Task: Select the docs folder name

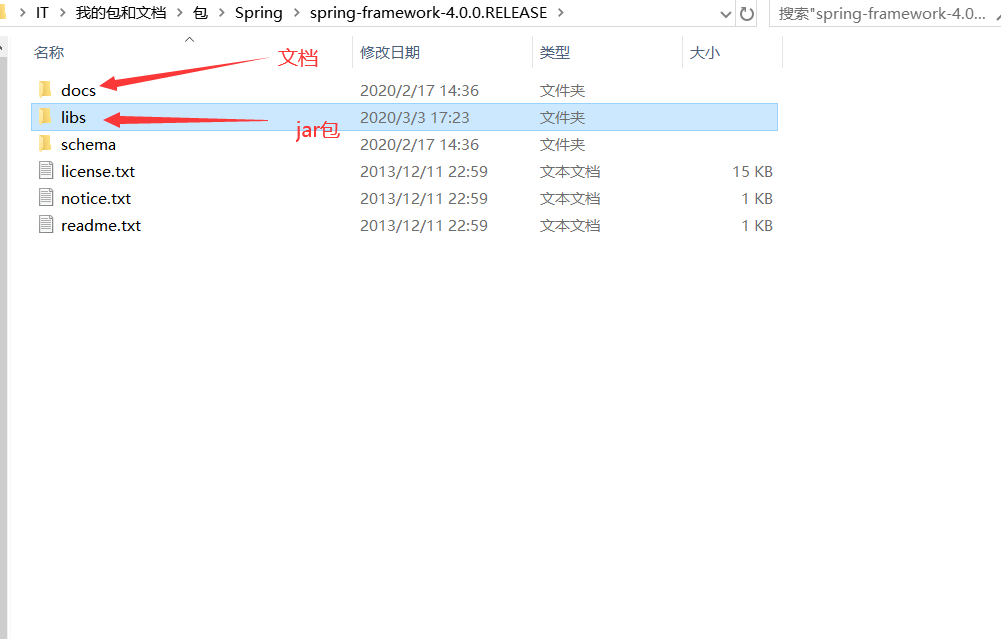Action: (79, 91)
